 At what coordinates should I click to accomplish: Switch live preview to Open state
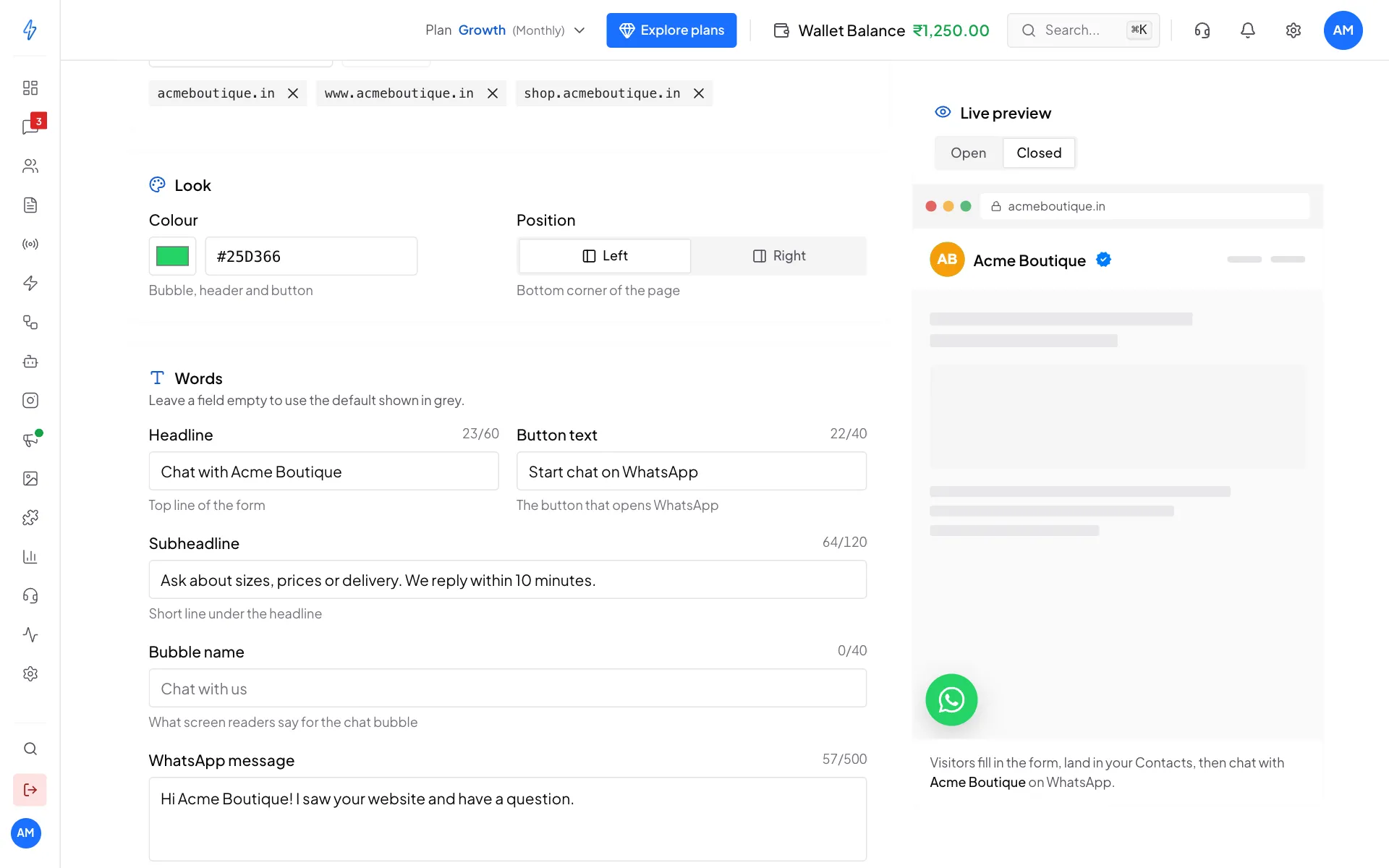968,153
